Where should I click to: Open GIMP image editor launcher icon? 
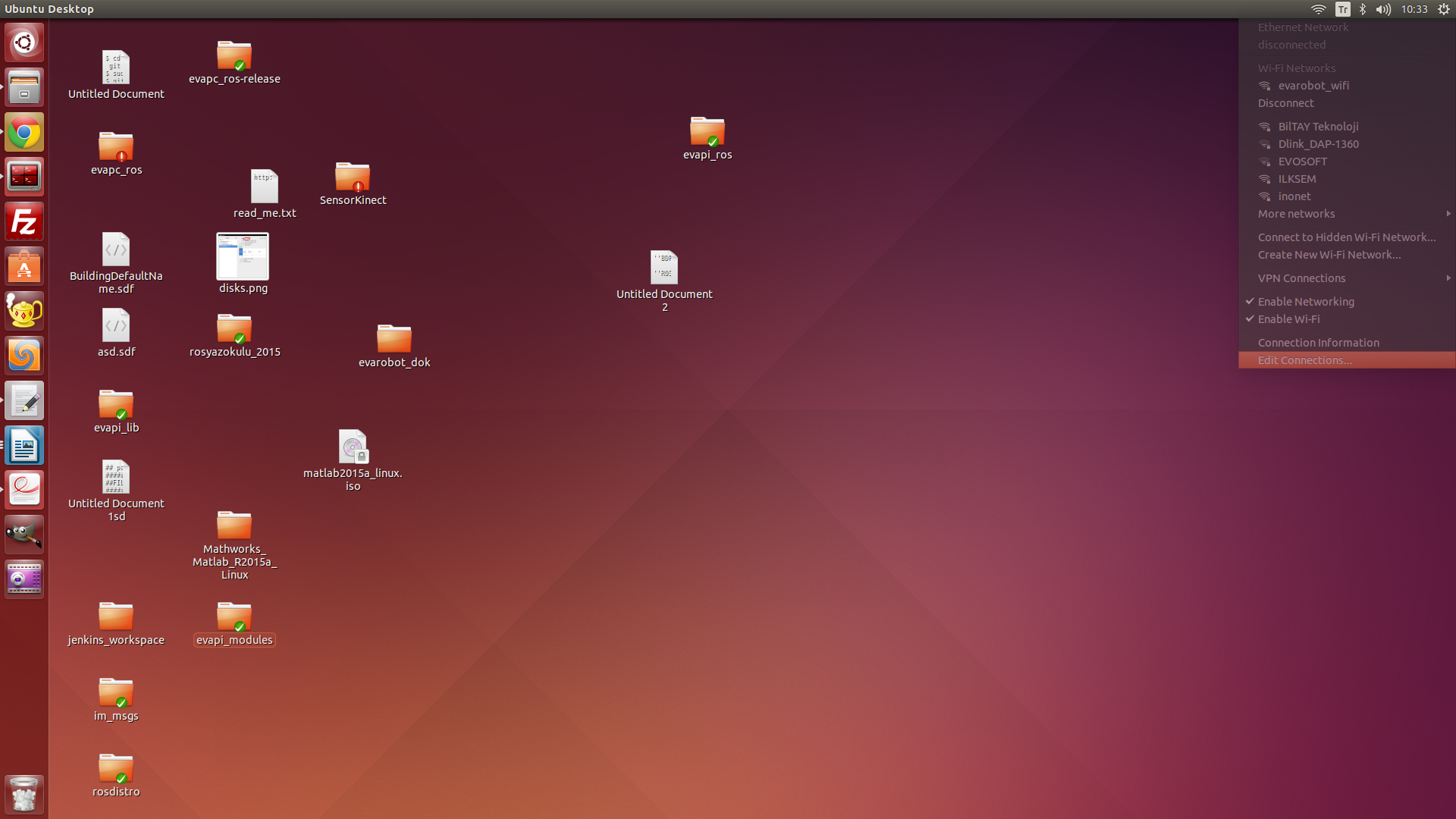pyautogui.click(x=24, y=535)
